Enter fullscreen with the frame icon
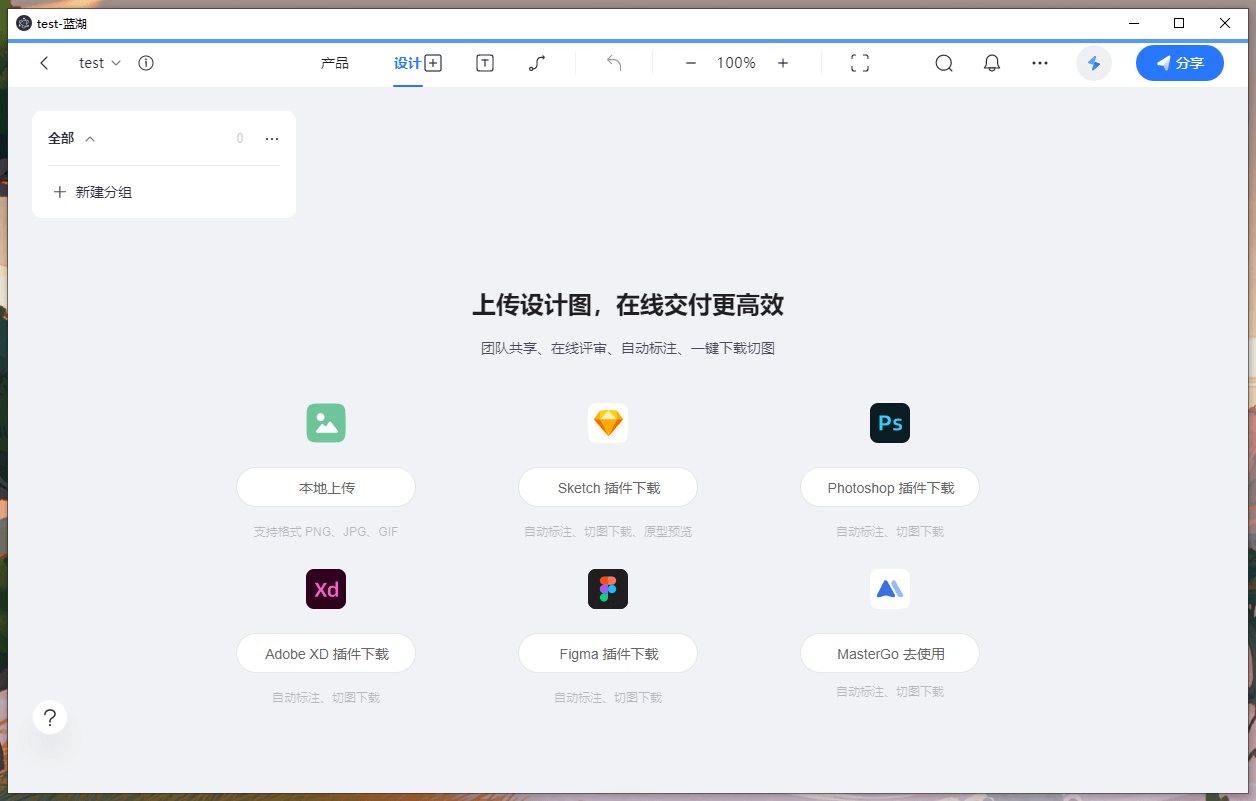Viewport: 1256px width, 801px height. [x=860, y=63]
